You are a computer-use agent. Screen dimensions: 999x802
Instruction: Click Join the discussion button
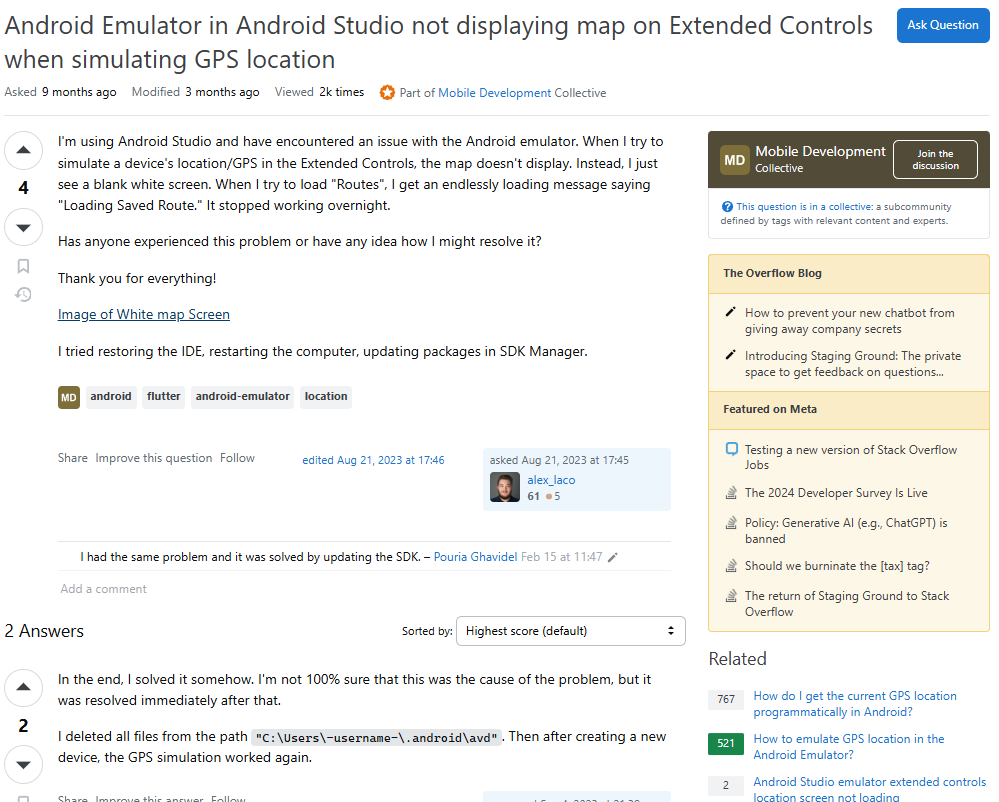point(935,159)
